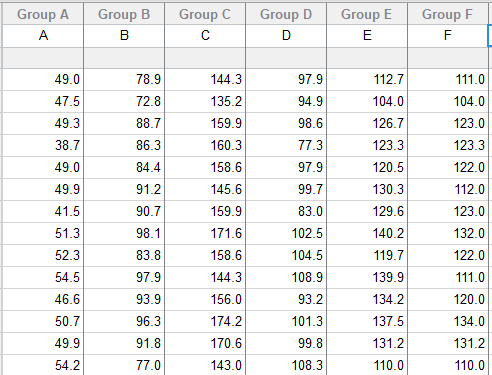Click the column letter header A
The height and width of the screenshot is (375, 492).
click(x=43, y=36)
